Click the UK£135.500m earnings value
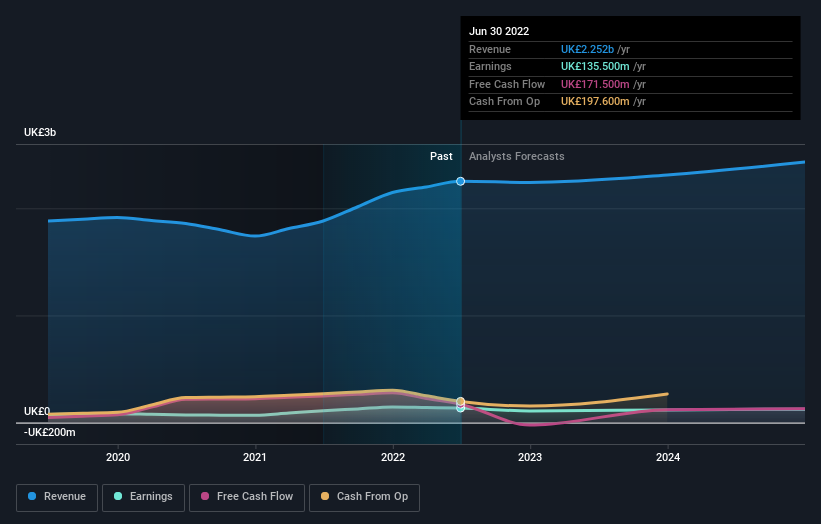 point(595,66)
